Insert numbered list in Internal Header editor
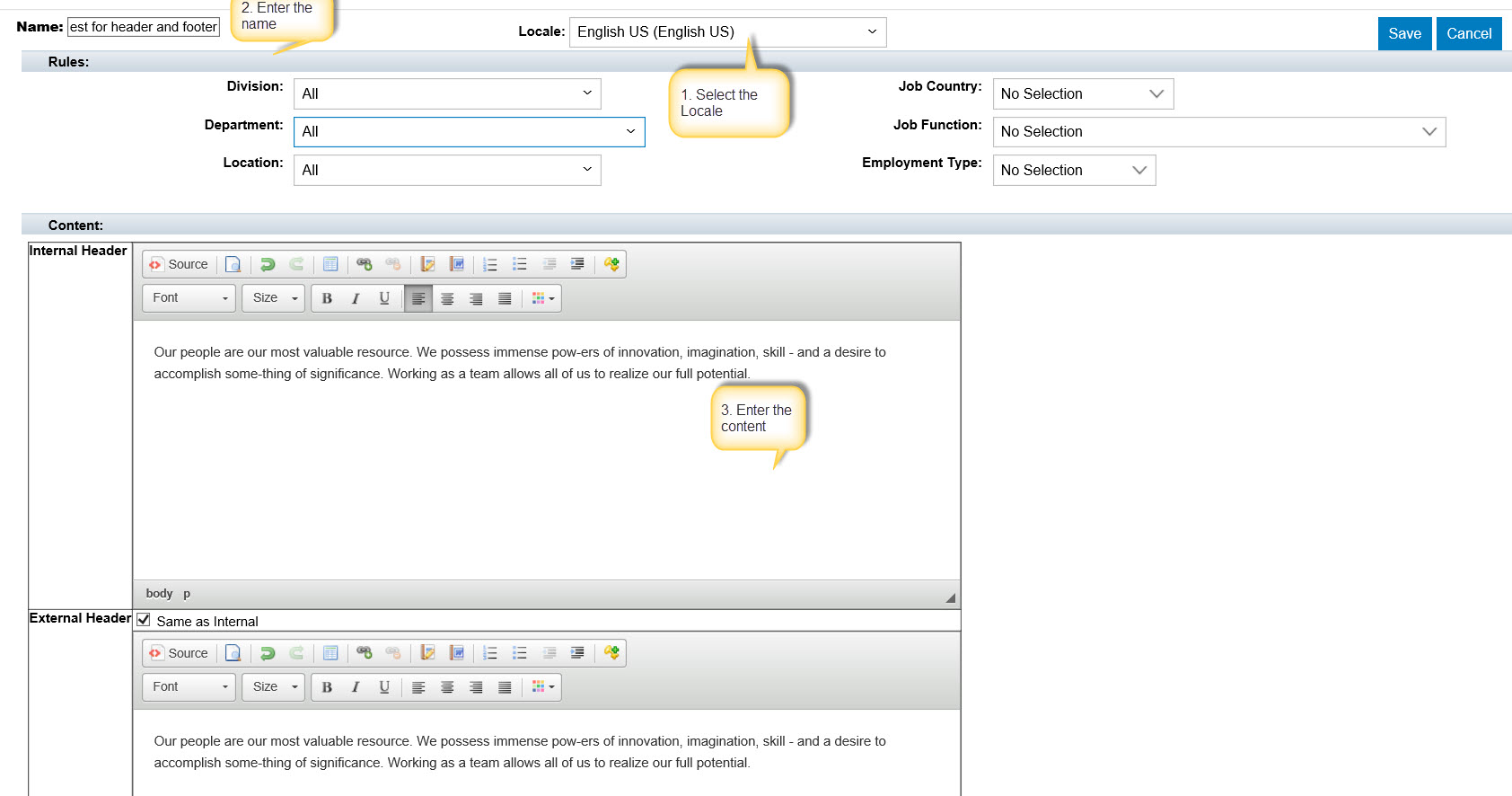The image size is (1512, 796). pyautogui.click(x=490, y=264)
